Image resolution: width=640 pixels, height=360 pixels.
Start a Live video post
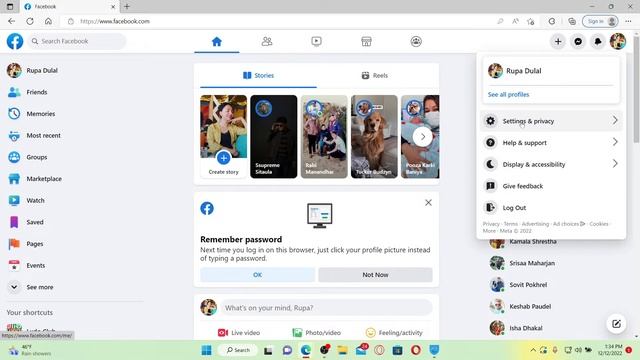coord(239,333)
